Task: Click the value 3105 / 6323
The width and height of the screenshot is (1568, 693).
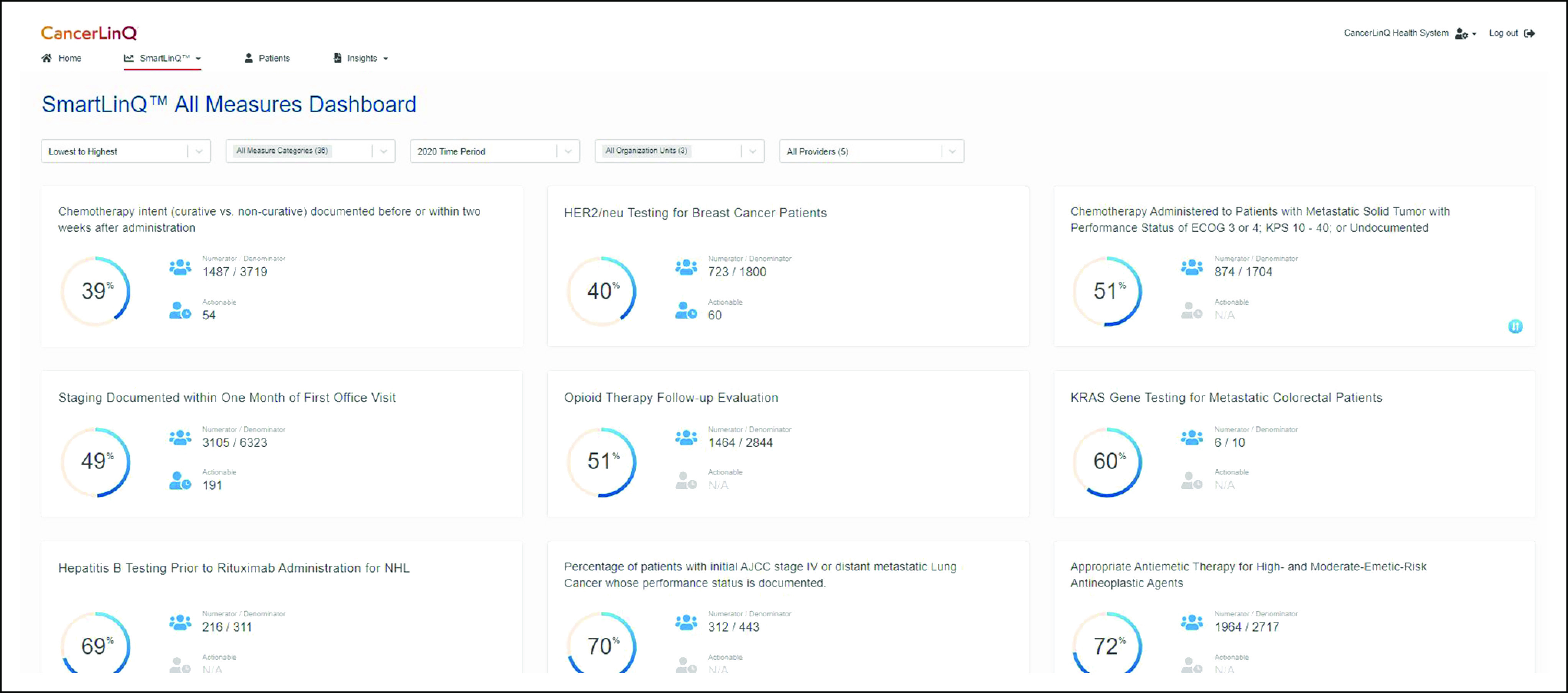Action: (235, 442)
